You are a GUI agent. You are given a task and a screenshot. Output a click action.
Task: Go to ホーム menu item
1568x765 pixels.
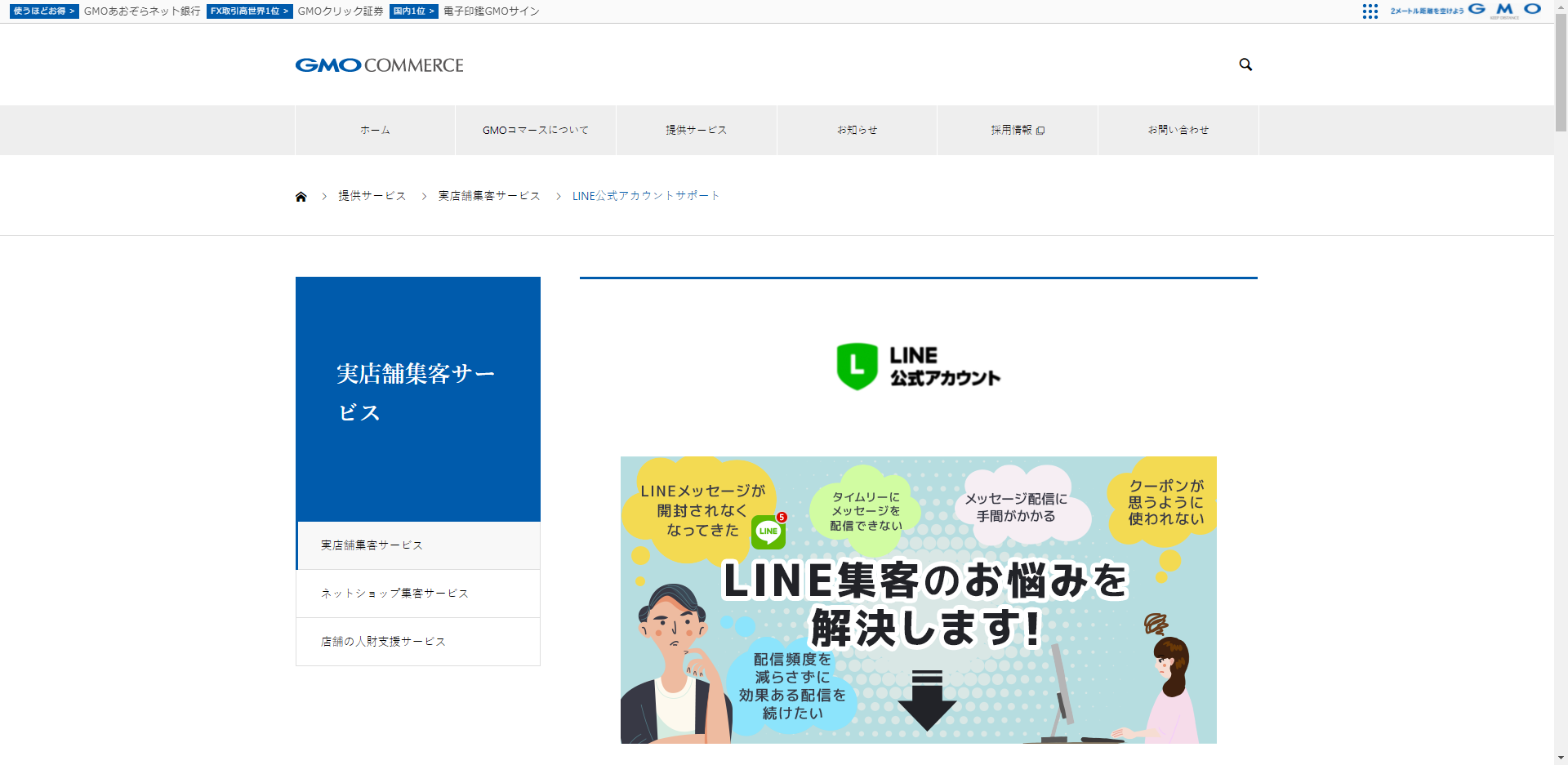tap(375, 130)
